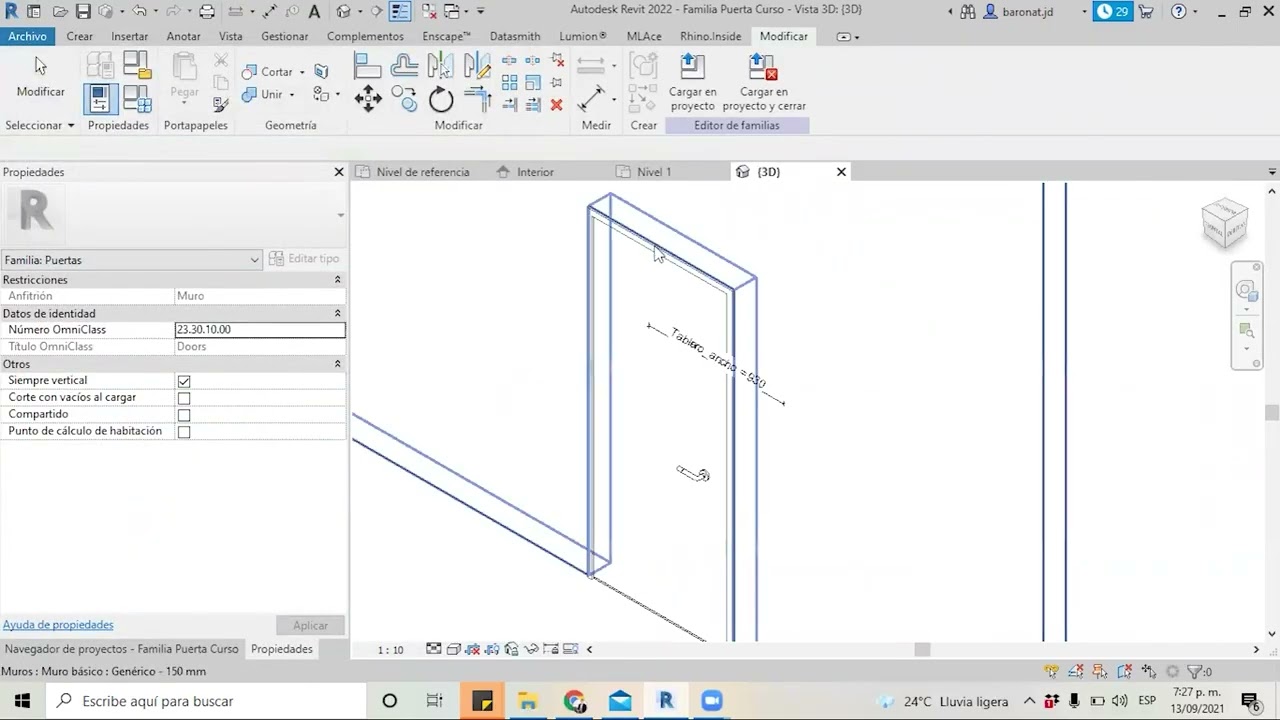Open the Unir dropdown arrow
The height and width of the screenshot is (720, 1280).
click(292, 95)
